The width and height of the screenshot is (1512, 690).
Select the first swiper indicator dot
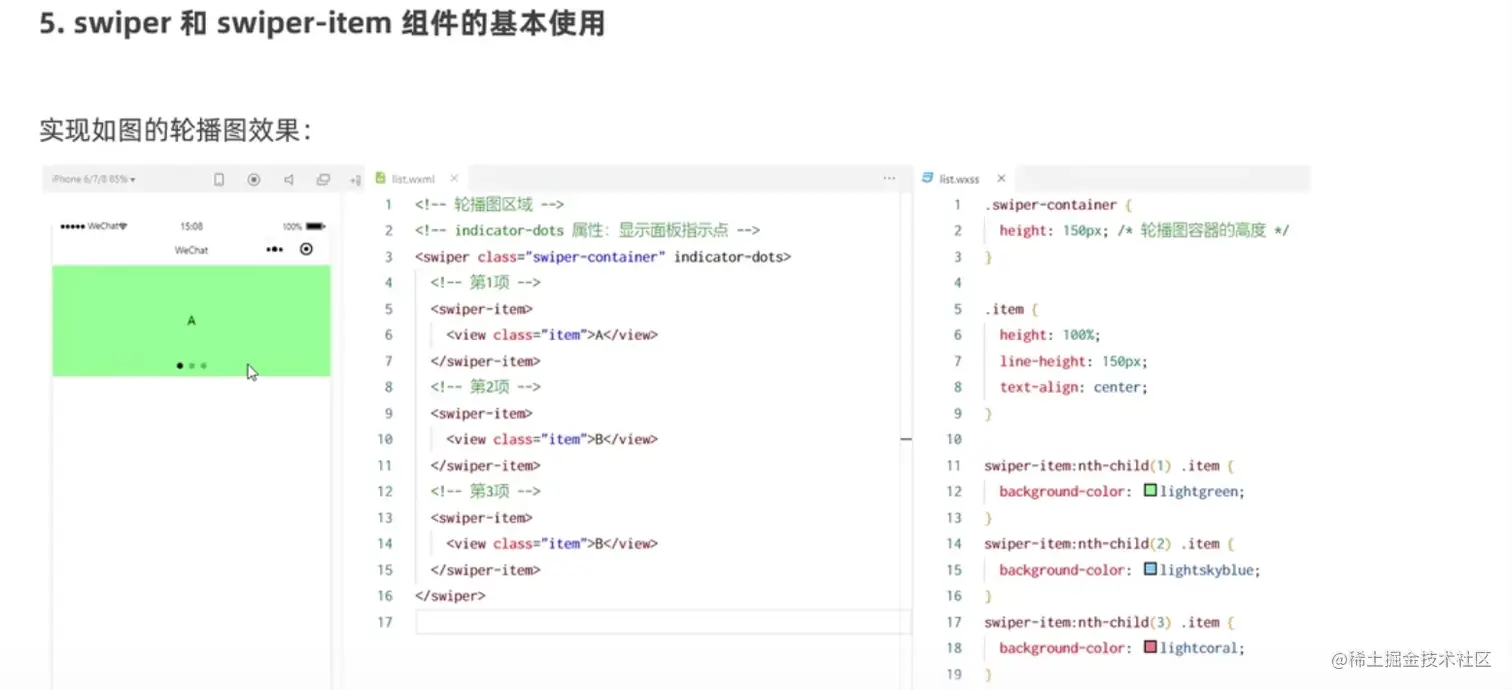pyautogui.click(x=180, y=366)
